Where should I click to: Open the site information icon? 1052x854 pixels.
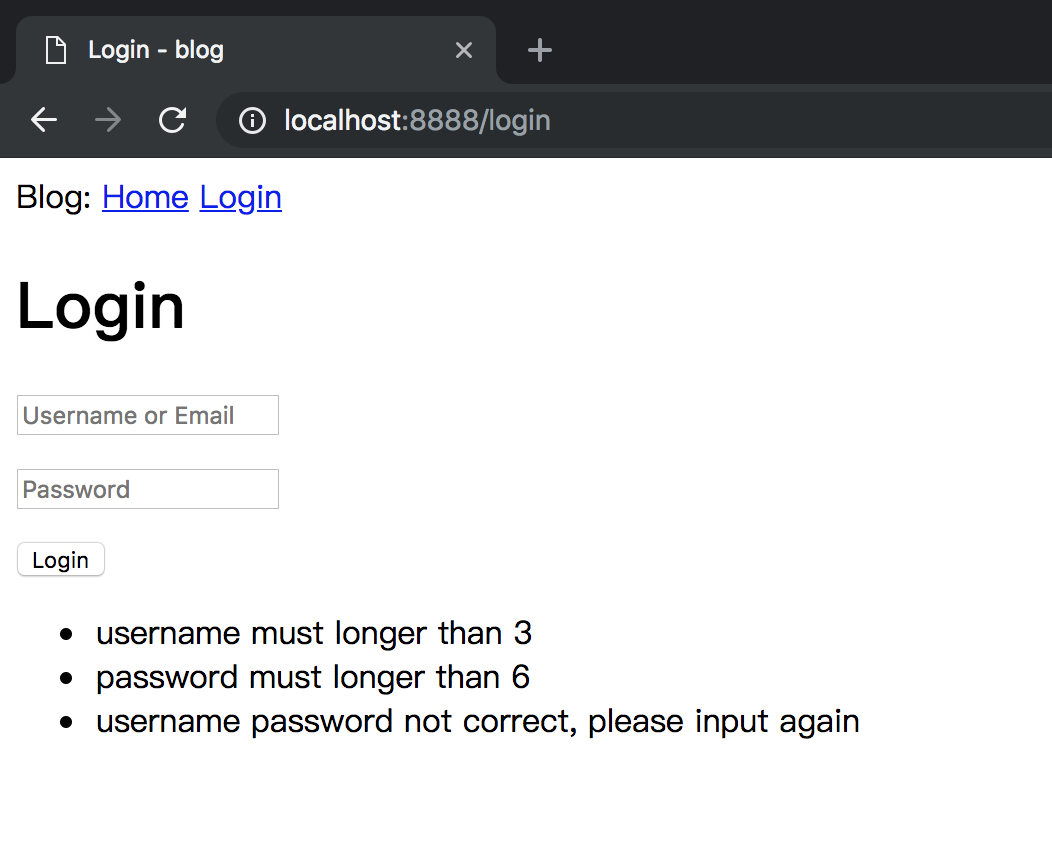252,121
